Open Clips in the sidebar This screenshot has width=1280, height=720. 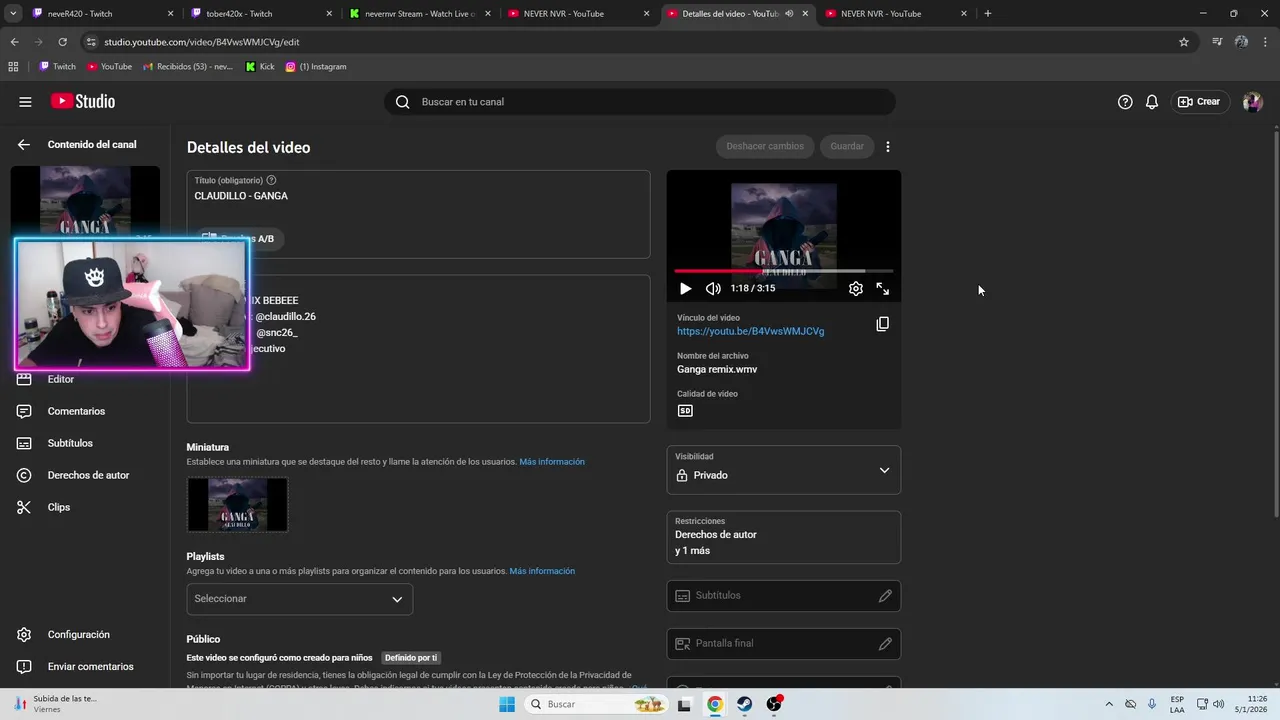(x=59, y=507)
